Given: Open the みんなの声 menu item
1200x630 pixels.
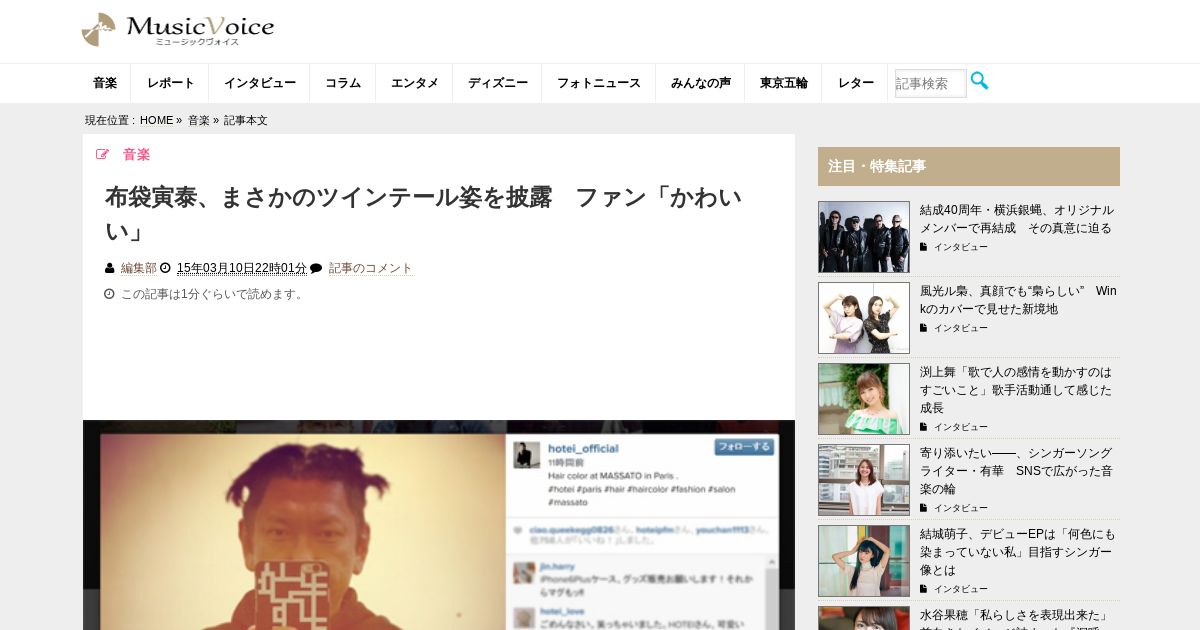Looking at the screenshot, I should click(x=701, y=83).
